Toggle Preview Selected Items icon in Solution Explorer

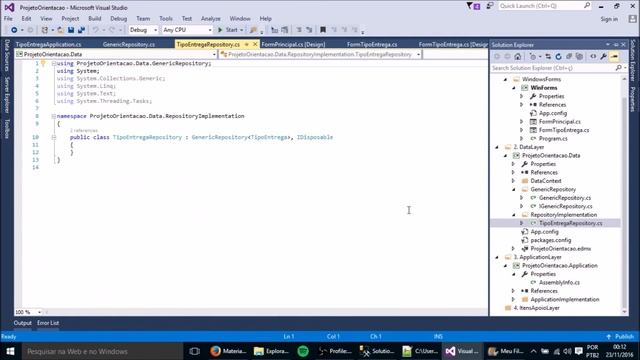[x=614, y=57]
